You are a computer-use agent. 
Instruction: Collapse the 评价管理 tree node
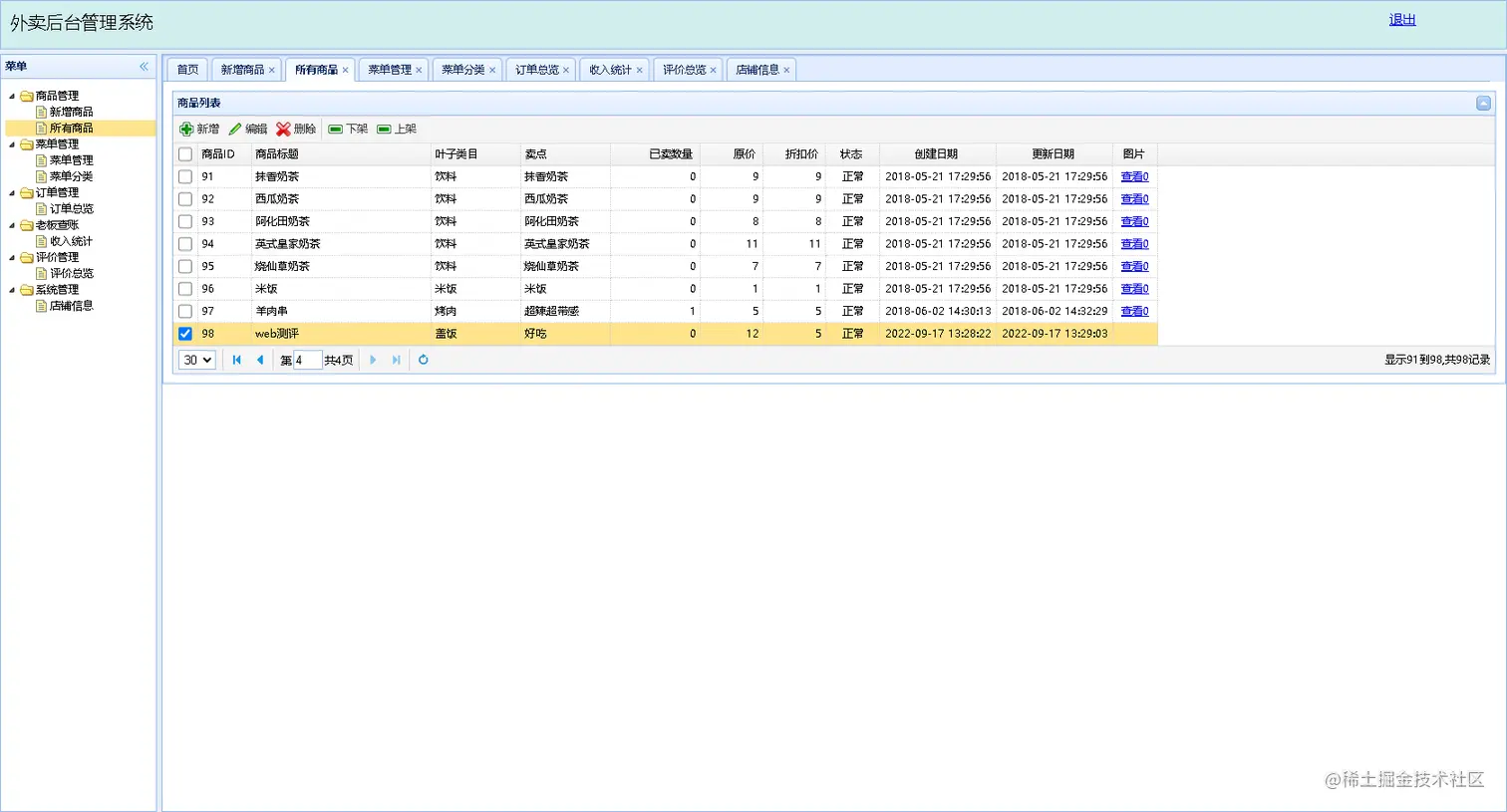point(12,257)
